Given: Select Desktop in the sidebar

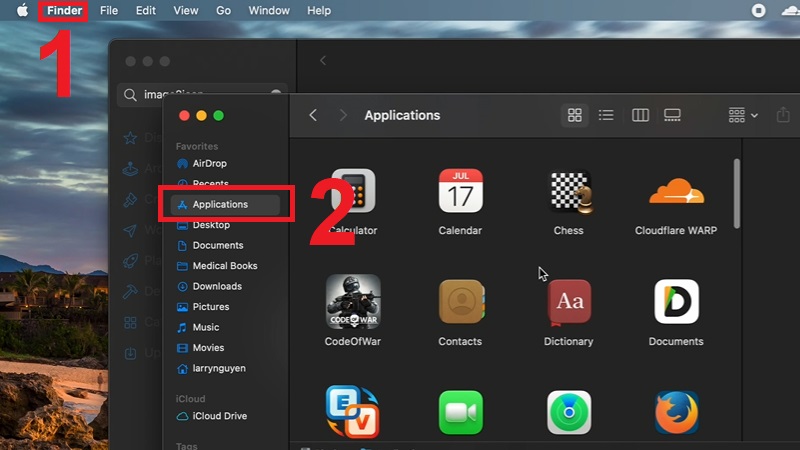Looking at the screenshot, I should pos(203,225).
